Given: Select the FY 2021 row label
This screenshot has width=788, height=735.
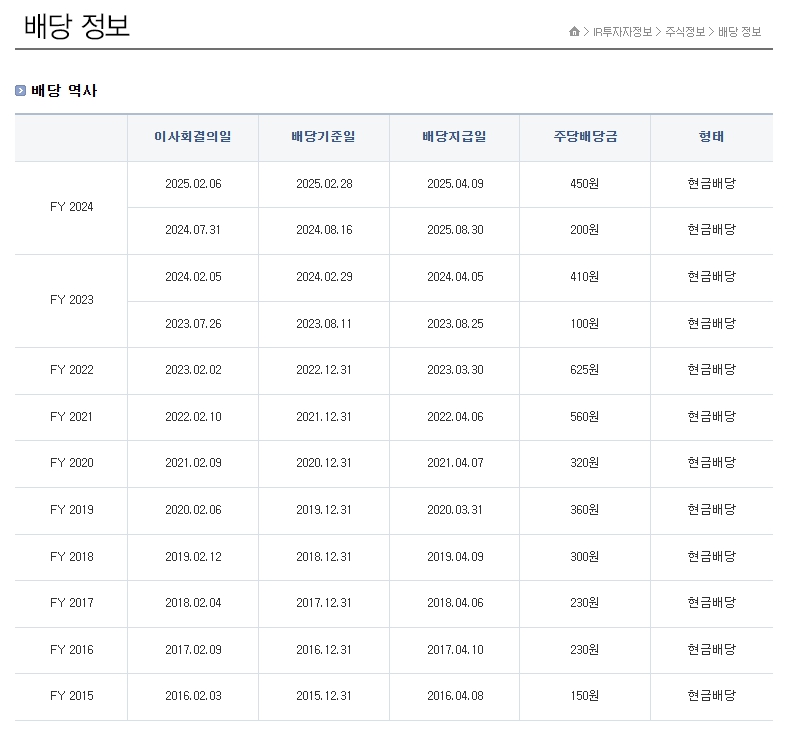Looking at the screenshot, I should tap(71, 417).
